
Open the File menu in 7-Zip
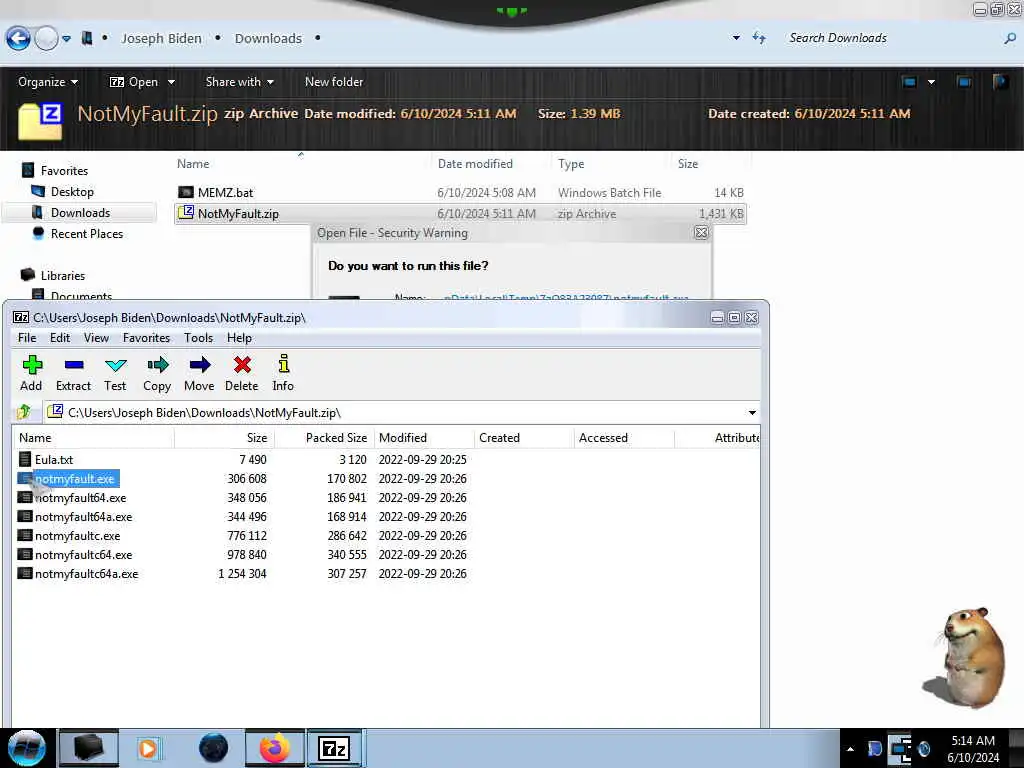[27, 338]
